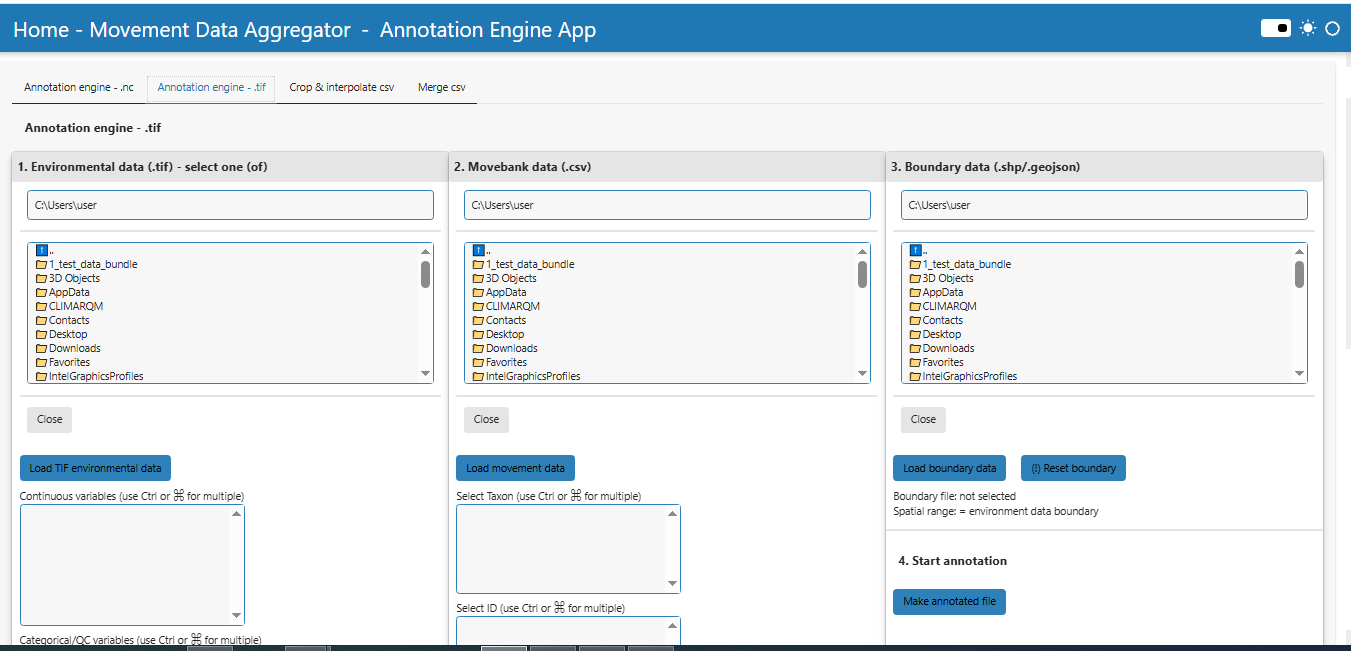Open the Crop & interpolate csv tab
1351x651 pixels.
341,87
